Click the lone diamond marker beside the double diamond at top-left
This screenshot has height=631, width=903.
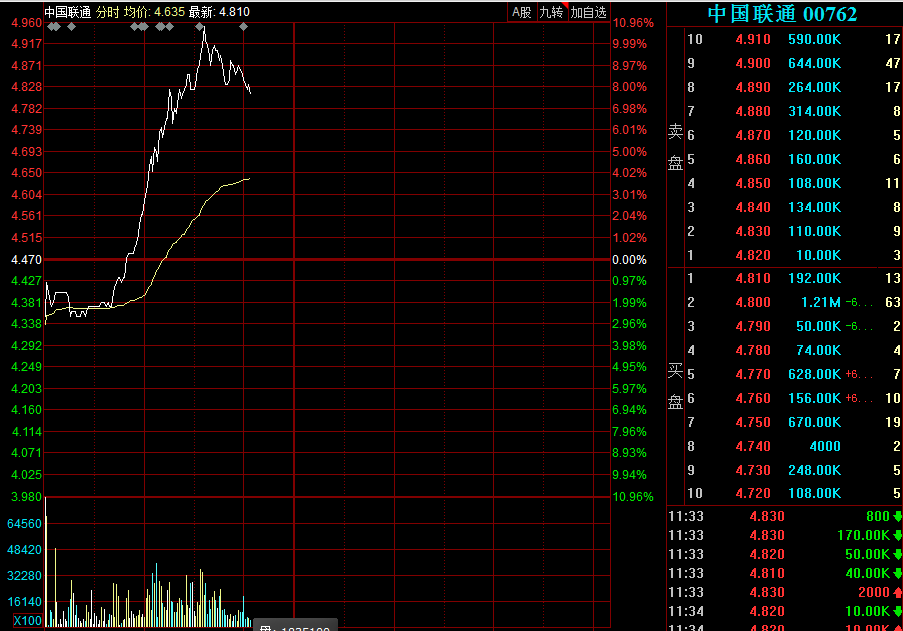point(71,26)
